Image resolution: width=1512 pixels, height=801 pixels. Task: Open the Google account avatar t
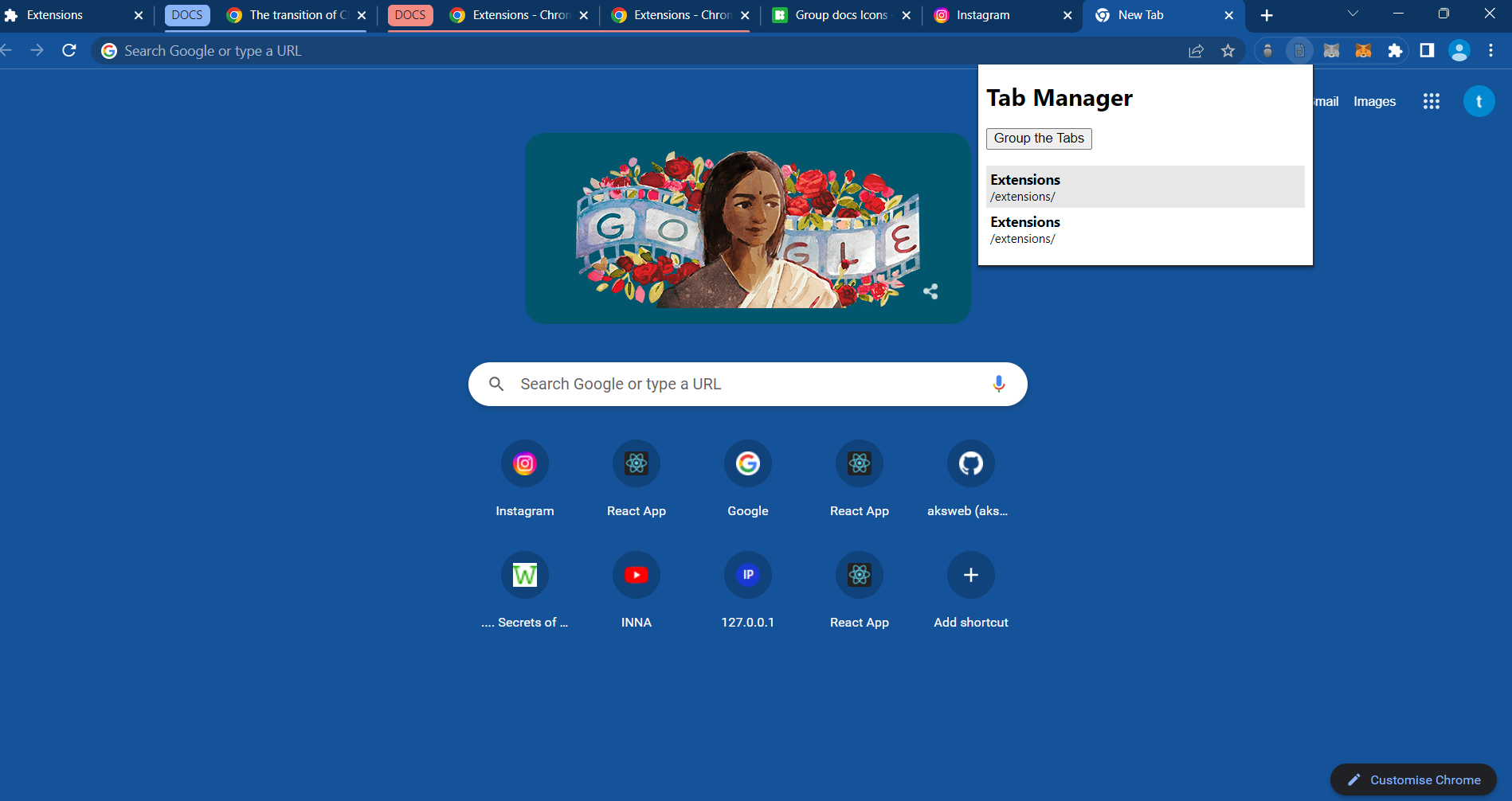click(1479, 101)
